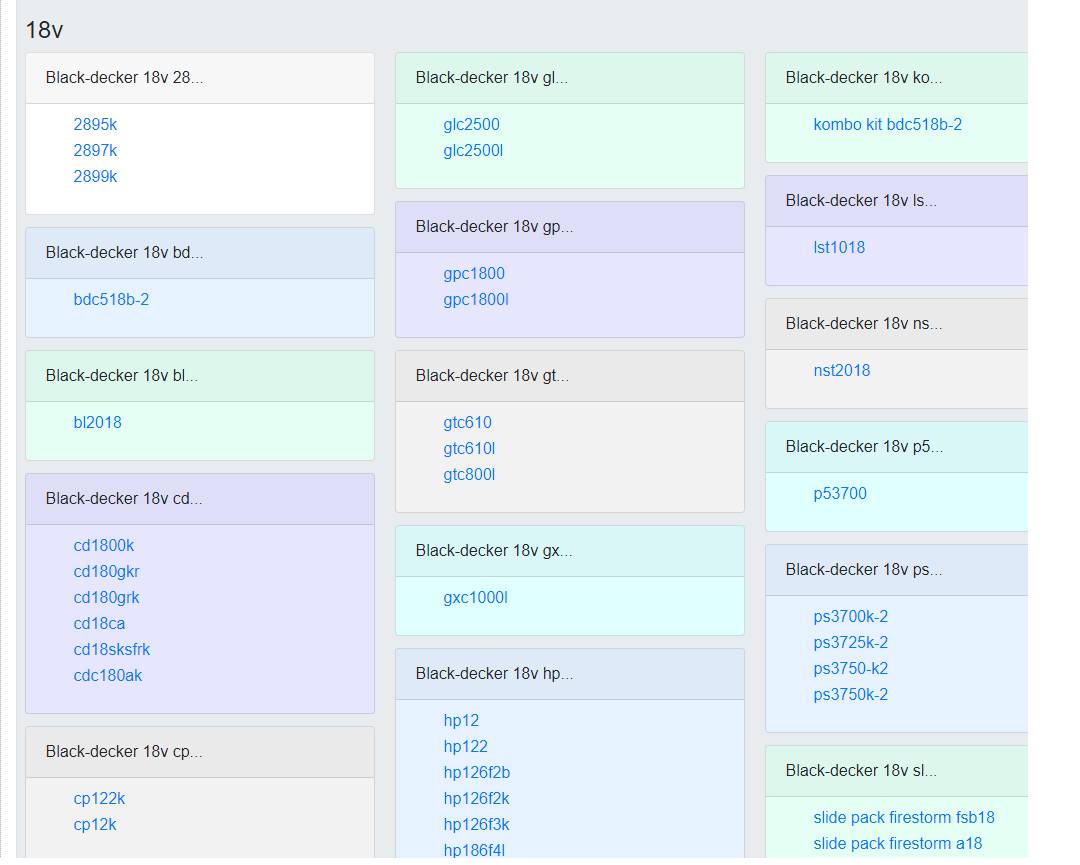Open the ps3750k-2 link

pyautogui.click(x=851, y=695)
